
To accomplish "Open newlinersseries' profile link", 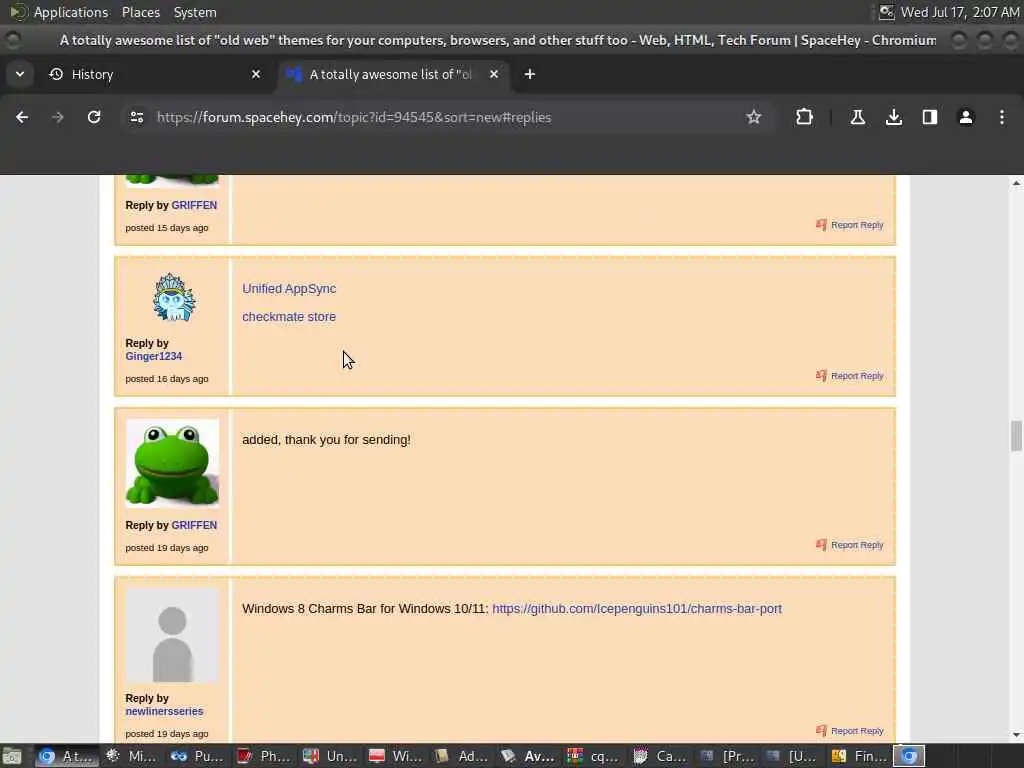I will click(164, 711).
